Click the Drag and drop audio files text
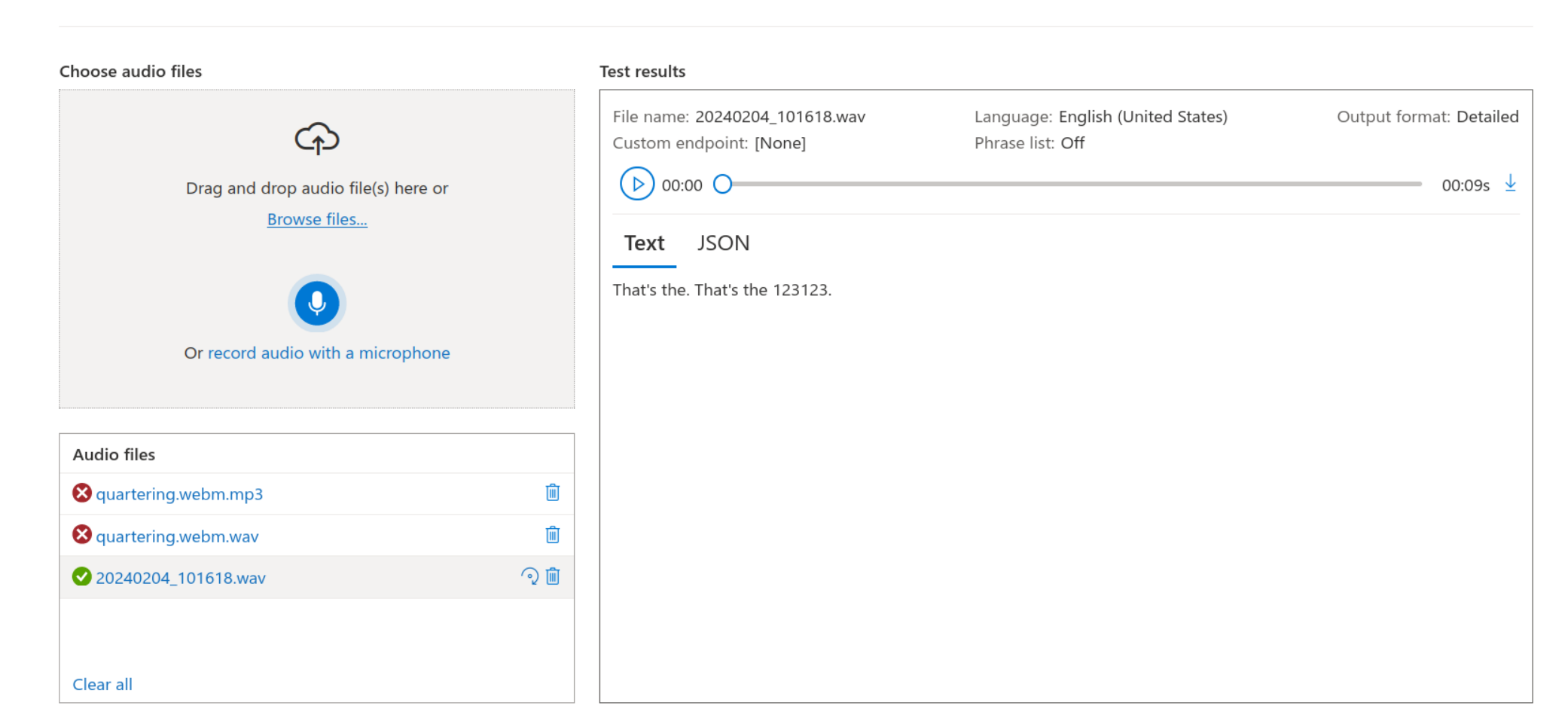 coord(317,188)
